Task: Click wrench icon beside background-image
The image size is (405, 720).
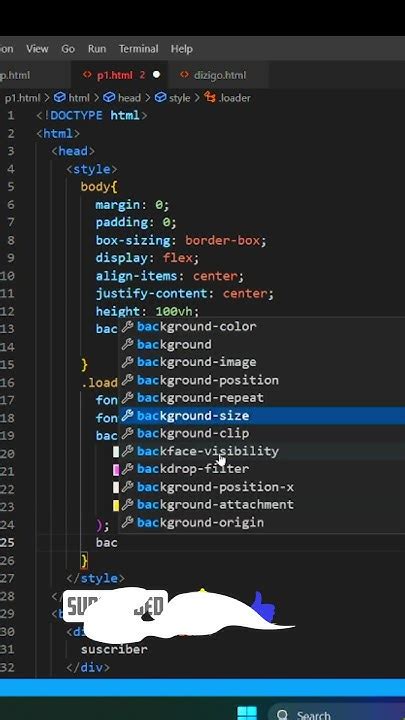Action: pos(128,362)
